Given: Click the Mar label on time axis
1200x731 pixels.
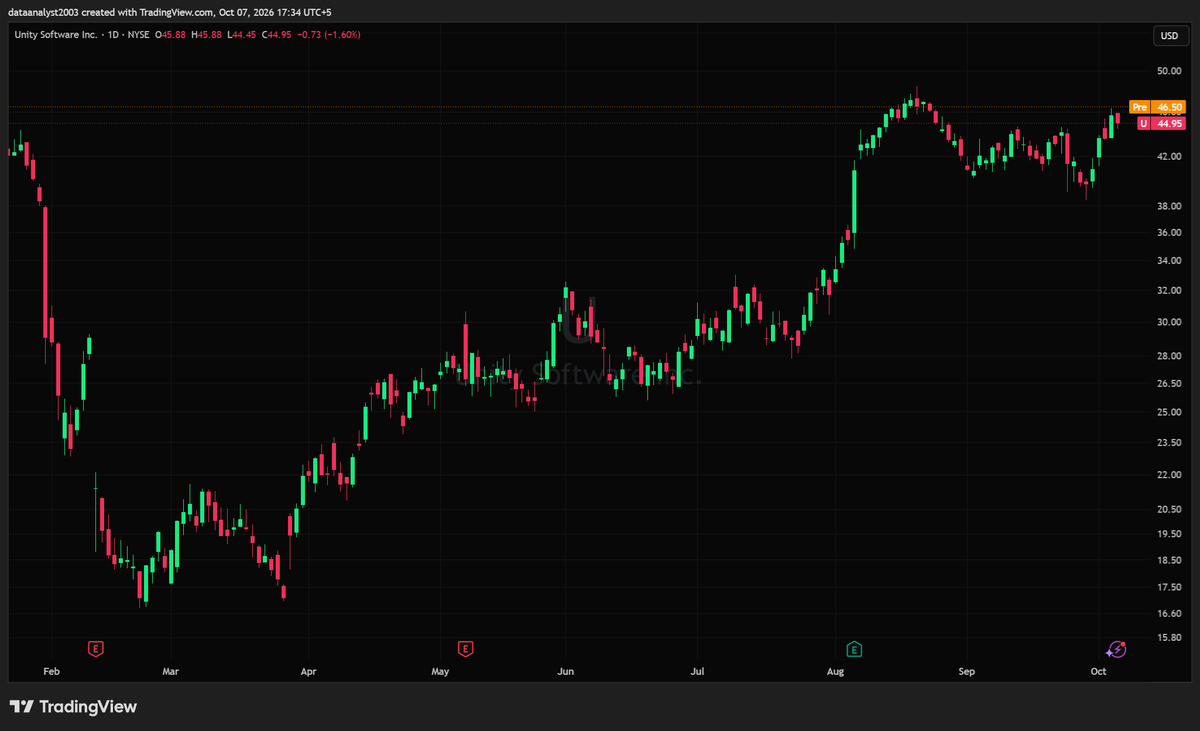Looking at the screenshot, I should tap(171, 671).
